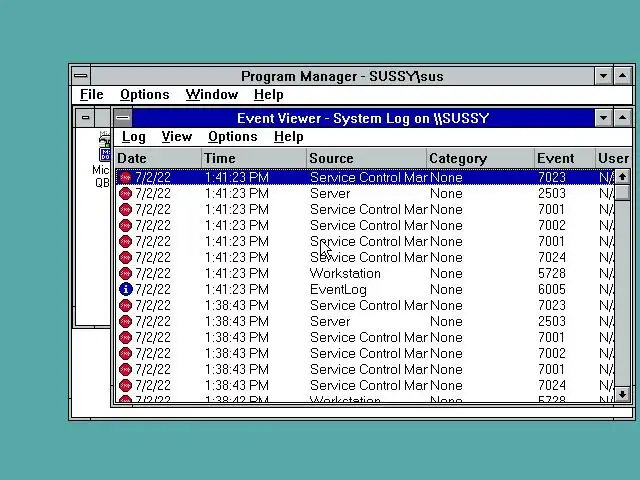The image size is (640, 480).
Task: Open the Program Manager control menu box
Action: [x=81, y=76]
